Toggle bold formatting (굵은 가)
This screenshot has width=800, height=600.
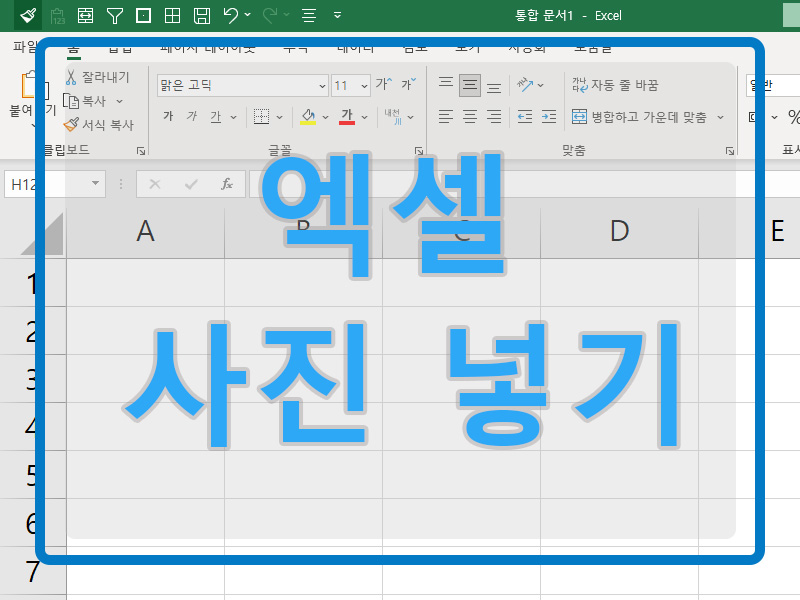[168, 116]
